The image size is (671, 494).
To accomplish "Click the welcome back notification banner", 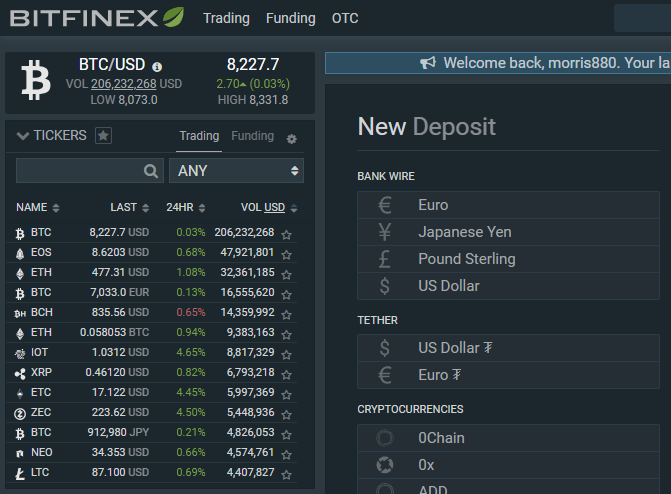I will pos(498,63).
